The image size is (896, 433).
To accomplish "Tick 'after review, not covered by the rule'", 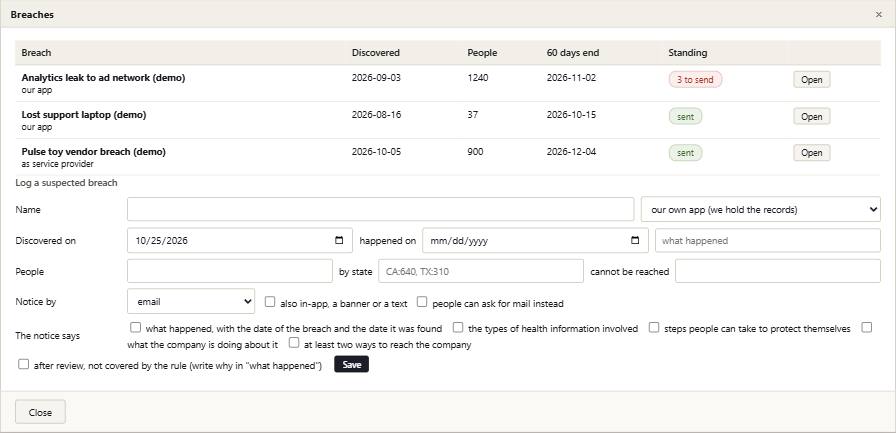I will [23, 364].
